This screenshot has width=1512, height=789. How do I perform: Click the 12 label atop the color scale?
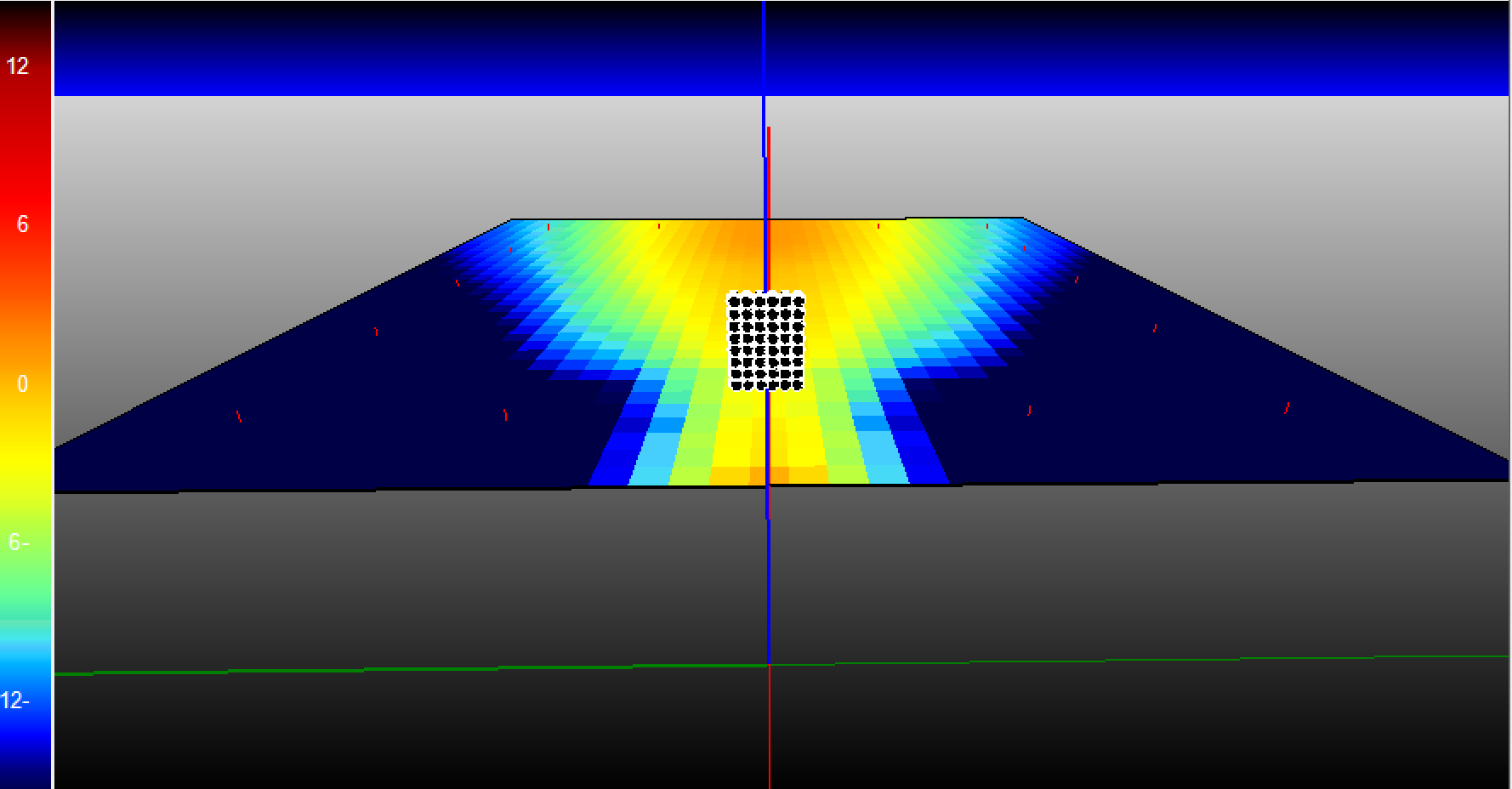(18, 66)
